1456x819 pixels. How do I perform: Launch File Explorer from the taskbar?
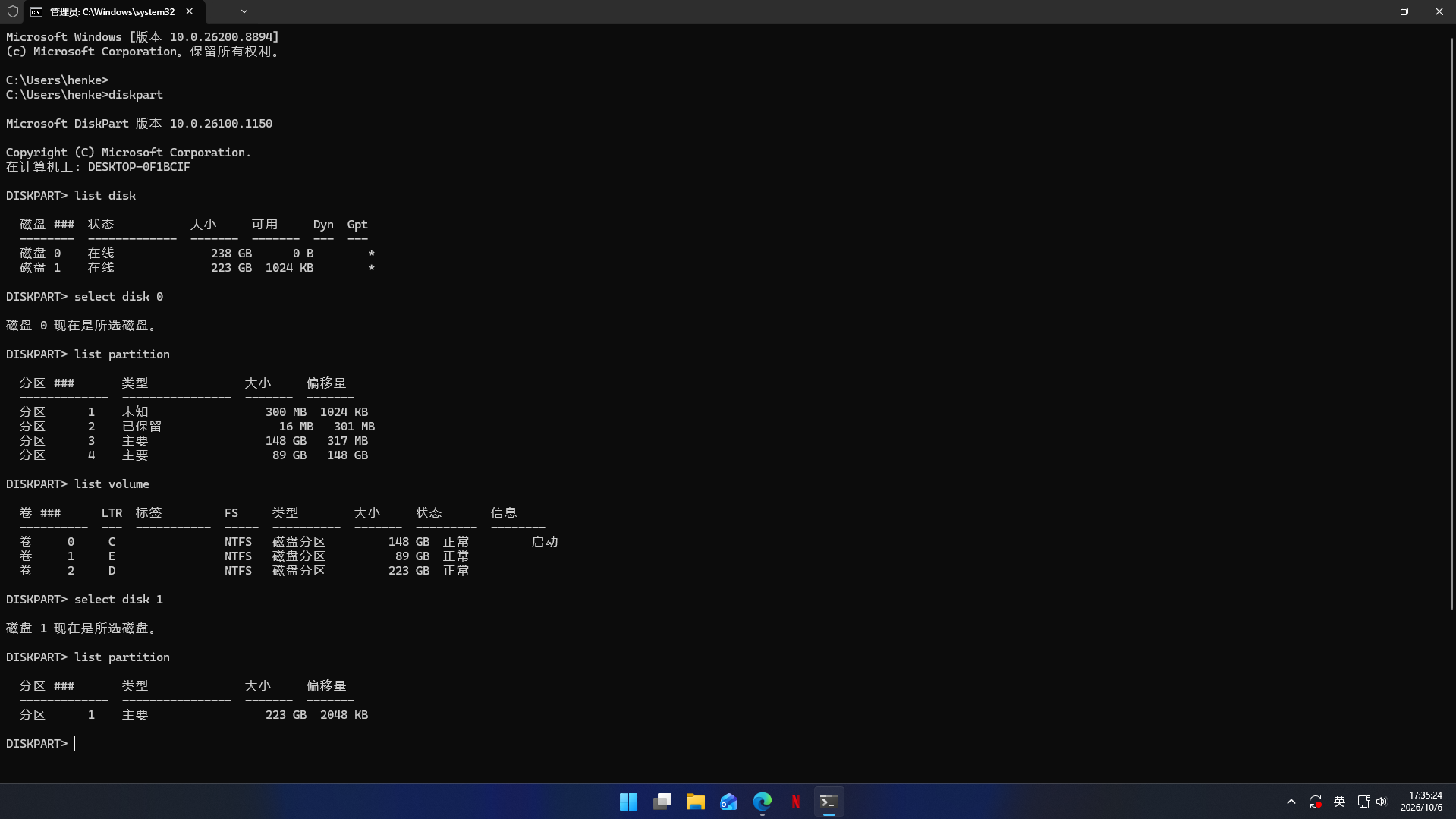click(695, 802)
